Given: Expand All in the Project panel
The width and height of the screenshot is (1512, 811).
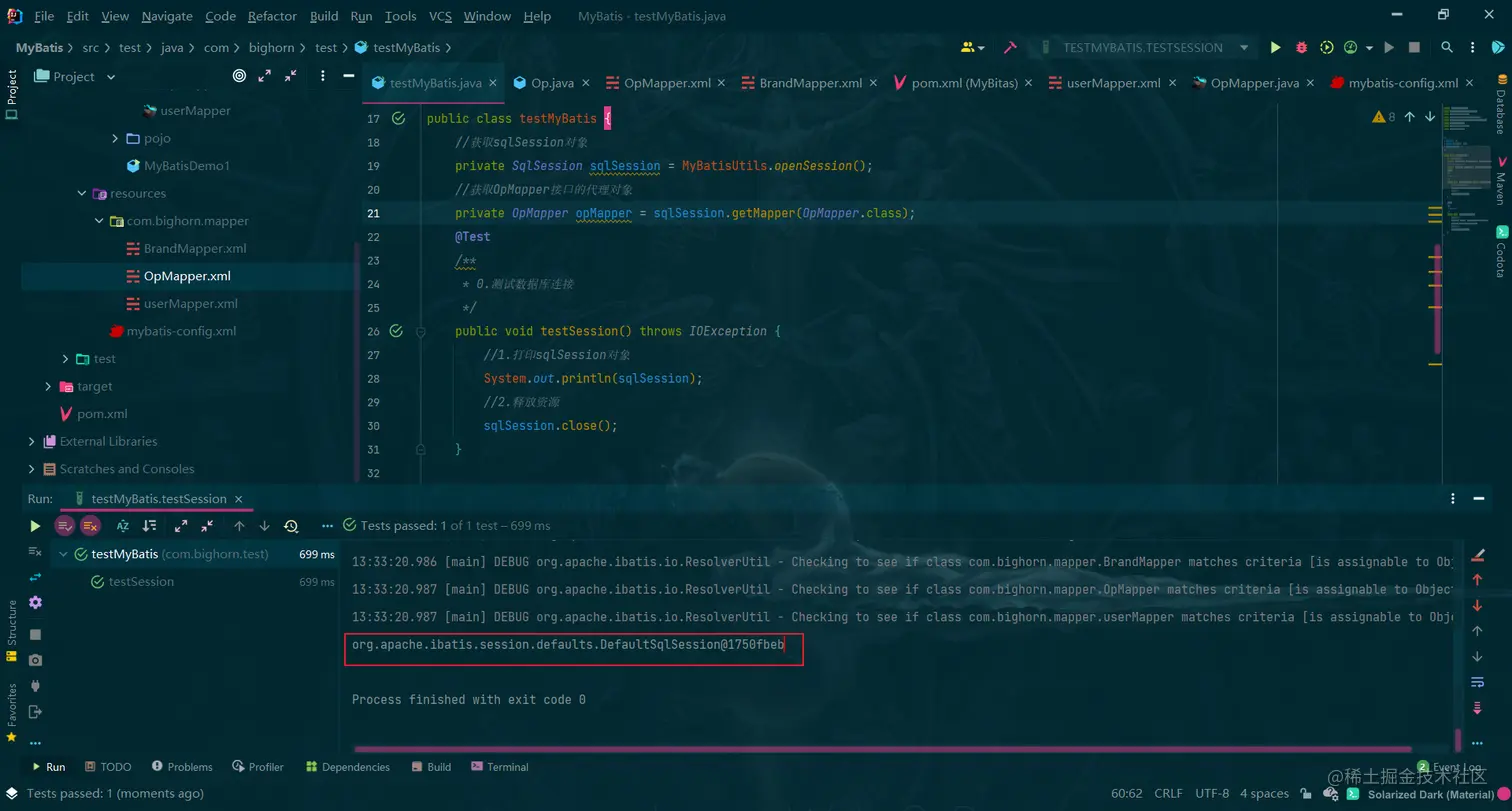Looking at the screenshot, I should (265, 76).
